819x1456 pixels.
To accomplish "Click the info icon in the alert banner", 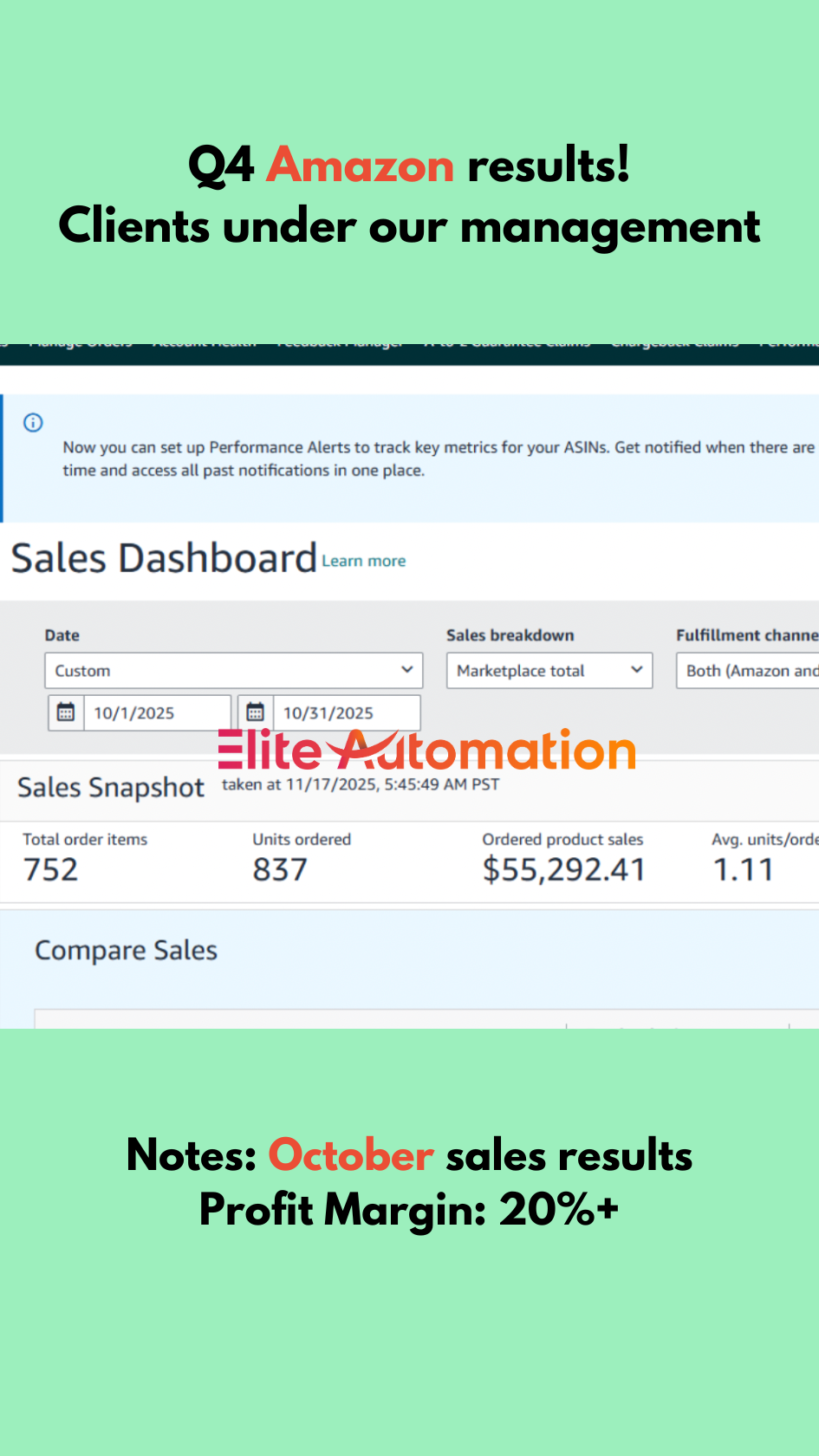I will (x=33, y=423).
